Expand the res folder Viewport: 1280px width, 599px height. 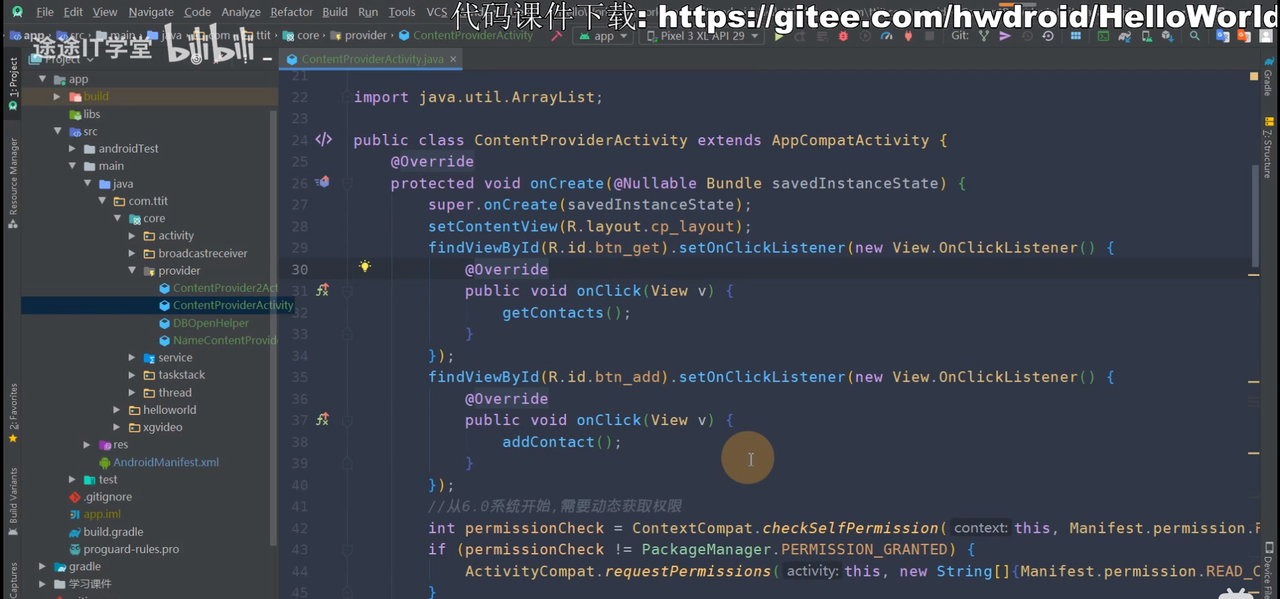(x=87, y=445)
